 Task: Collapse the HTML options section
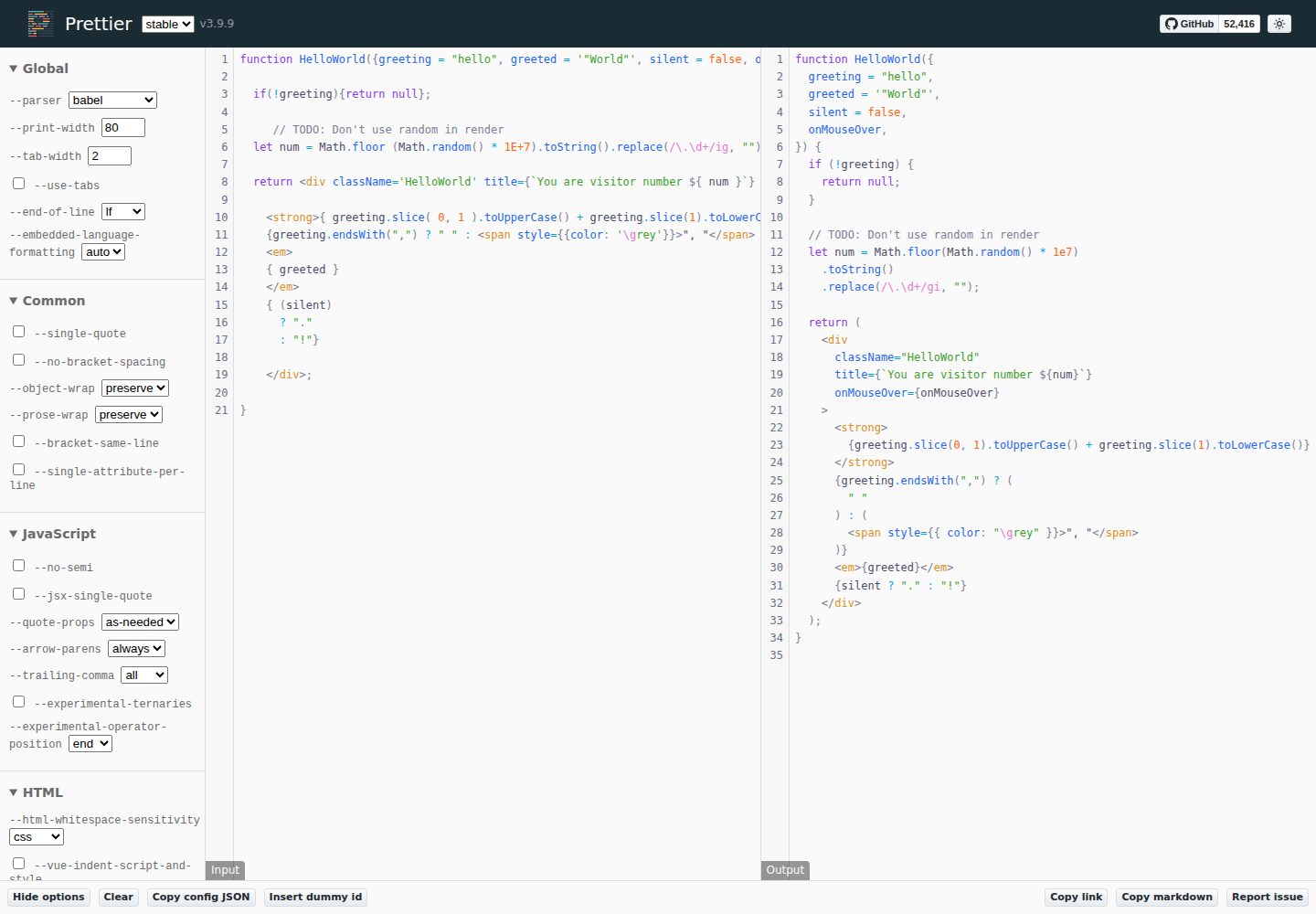[36, 792]
